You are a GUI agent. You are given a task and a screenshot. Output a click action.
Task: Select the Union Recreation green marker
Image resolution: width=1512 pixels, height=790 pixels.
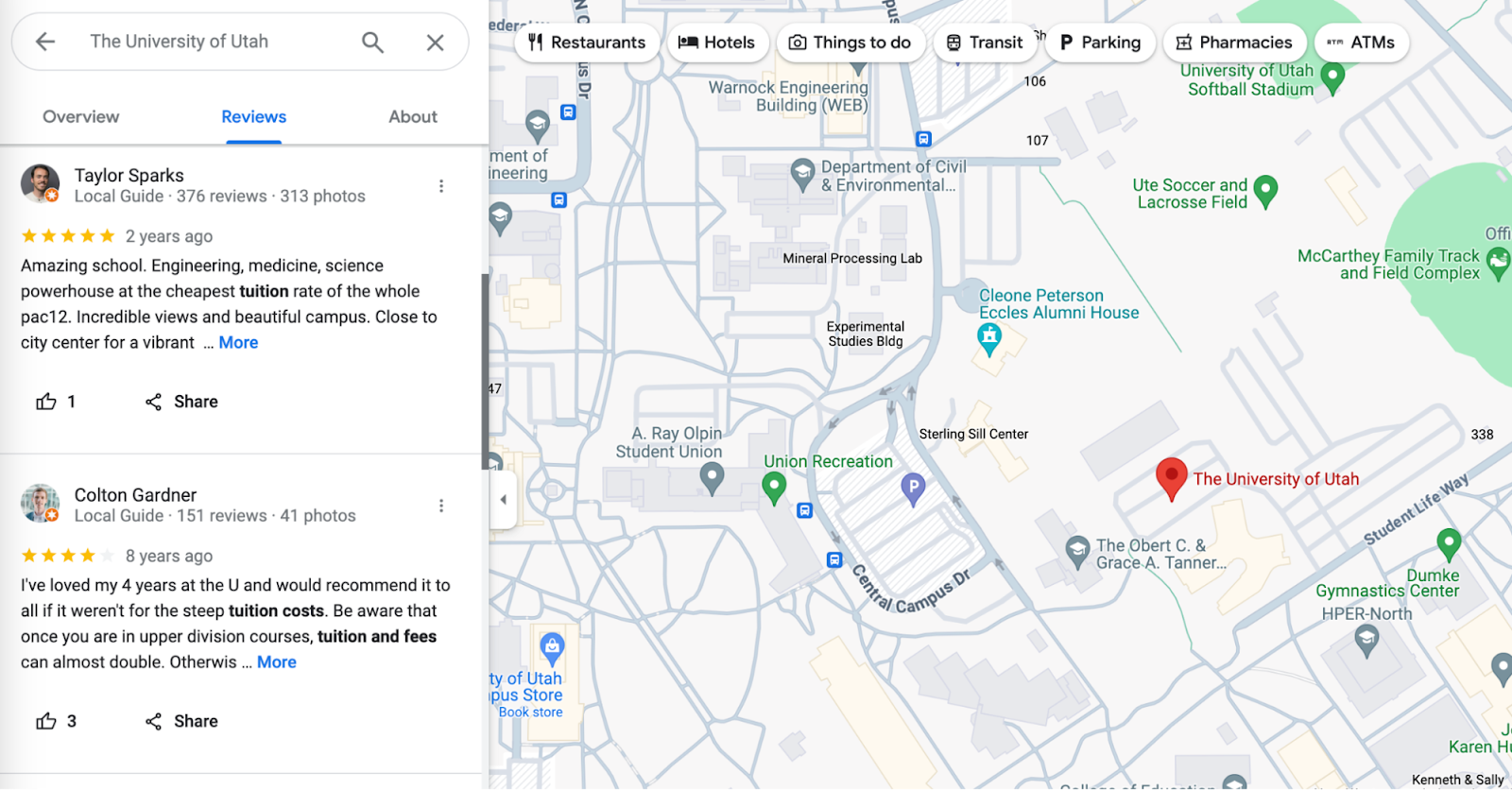pyautogui.click(x=774, y=488)
